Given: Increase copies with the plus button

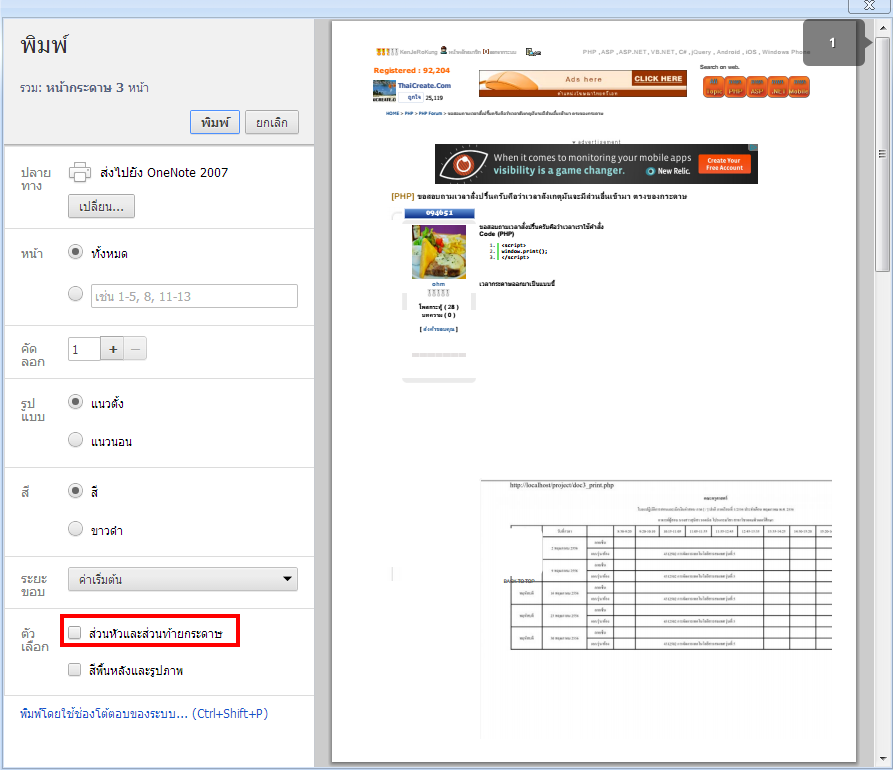Looking at the screenshot, I should 113,349.
